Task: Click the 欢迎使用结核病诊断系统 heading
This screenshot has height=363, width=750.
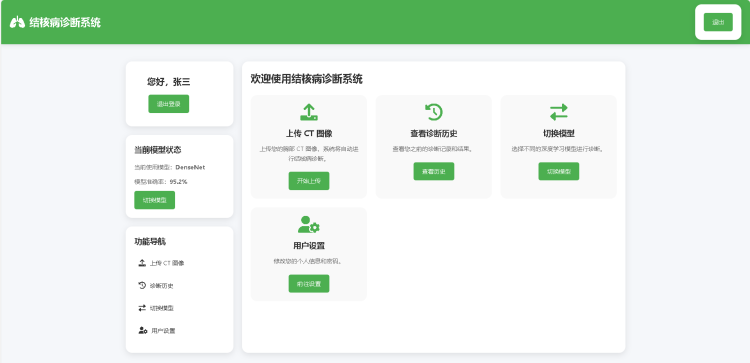Action: coord(307,79)
